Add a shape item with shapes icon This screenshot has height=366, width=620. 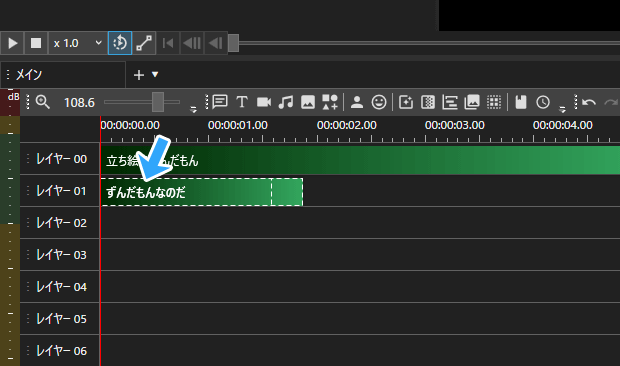(330, 102)
